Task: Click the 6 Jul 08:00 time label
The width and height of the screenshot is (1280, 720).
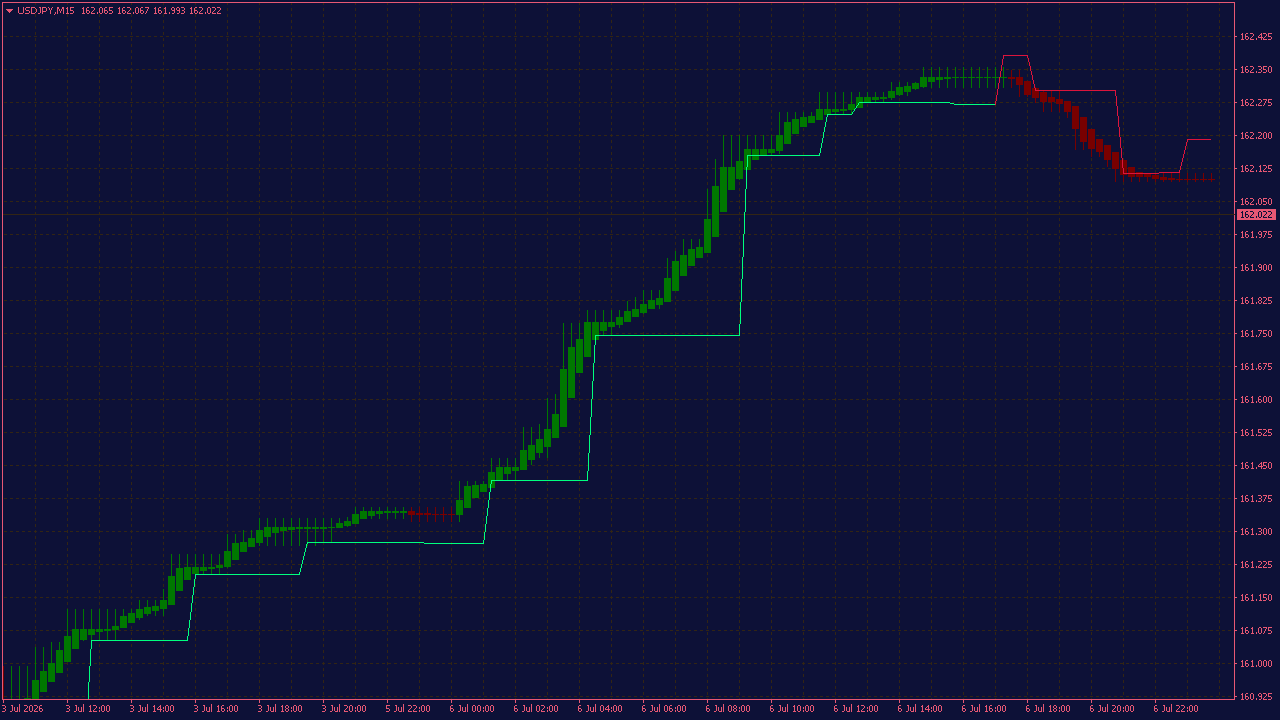Action: [728, 709]
